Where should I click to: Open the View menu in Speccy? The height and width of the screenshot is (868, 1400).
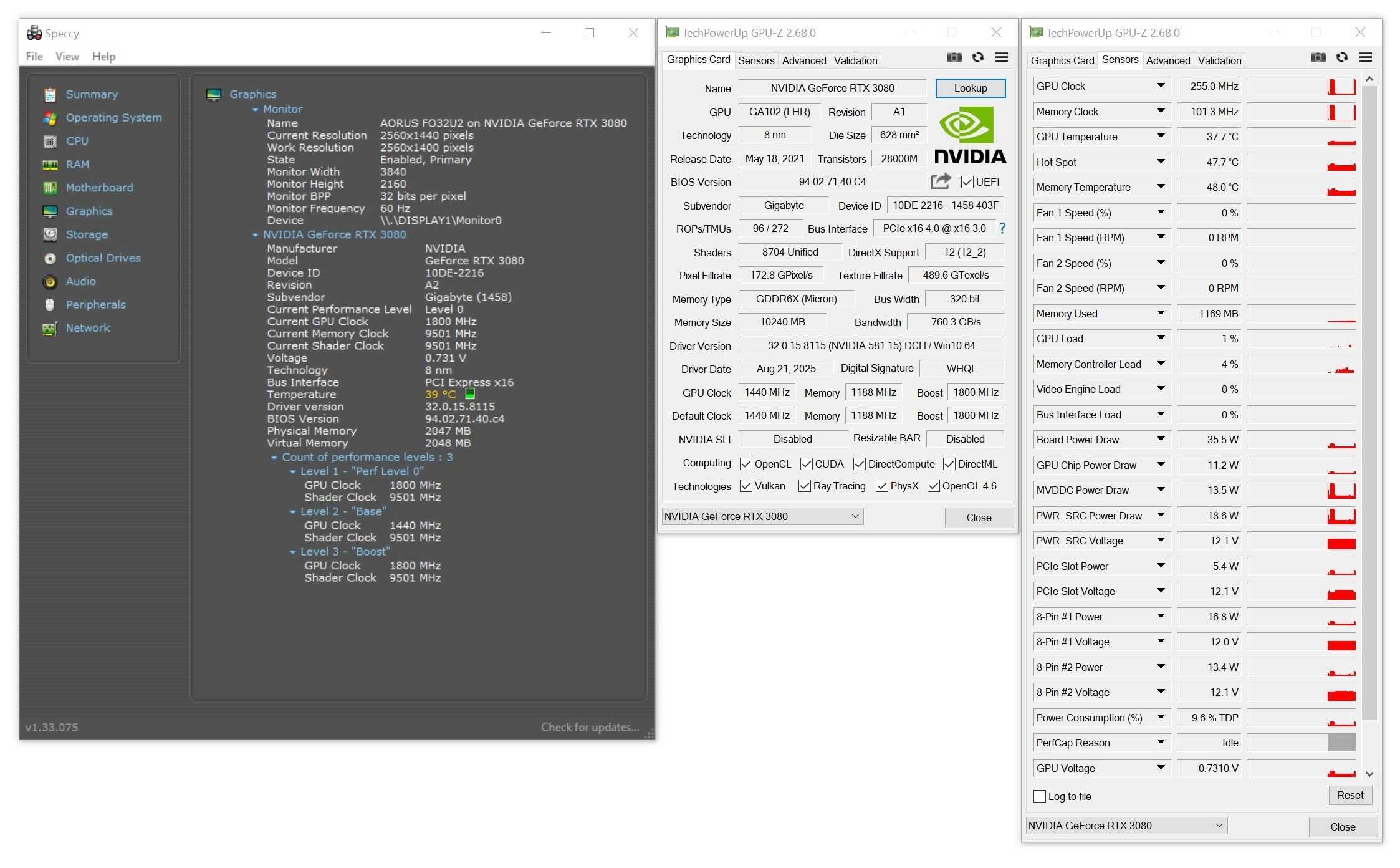pos(67,57)
